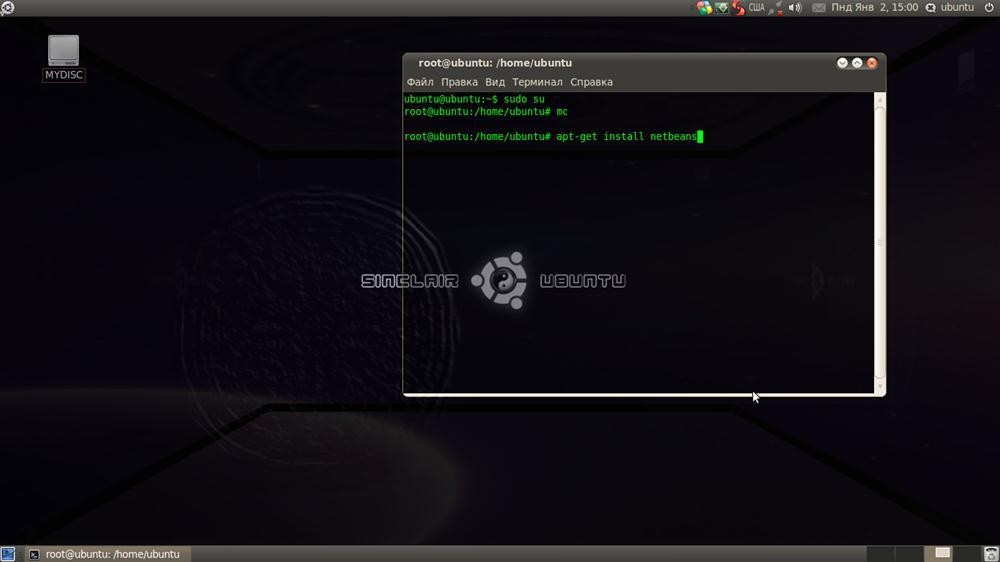Open the network connection tray icon
This screenshot has width=1000, height=562.
pyautogui.click(x=776, y=8)
